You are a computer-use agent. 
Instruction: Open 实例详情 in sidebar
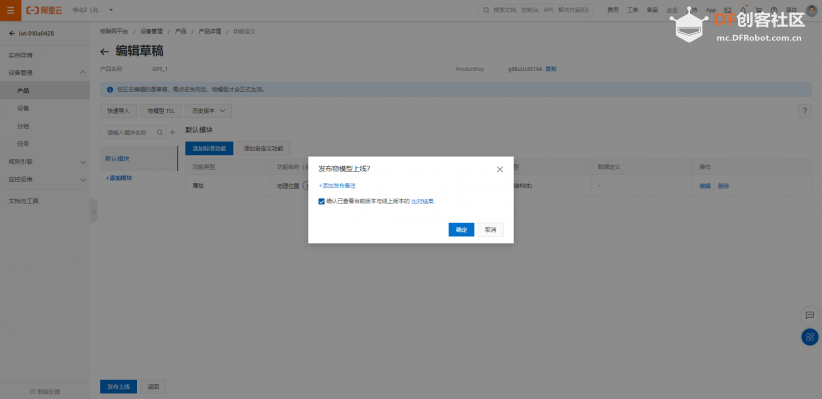tap(20, 55)
